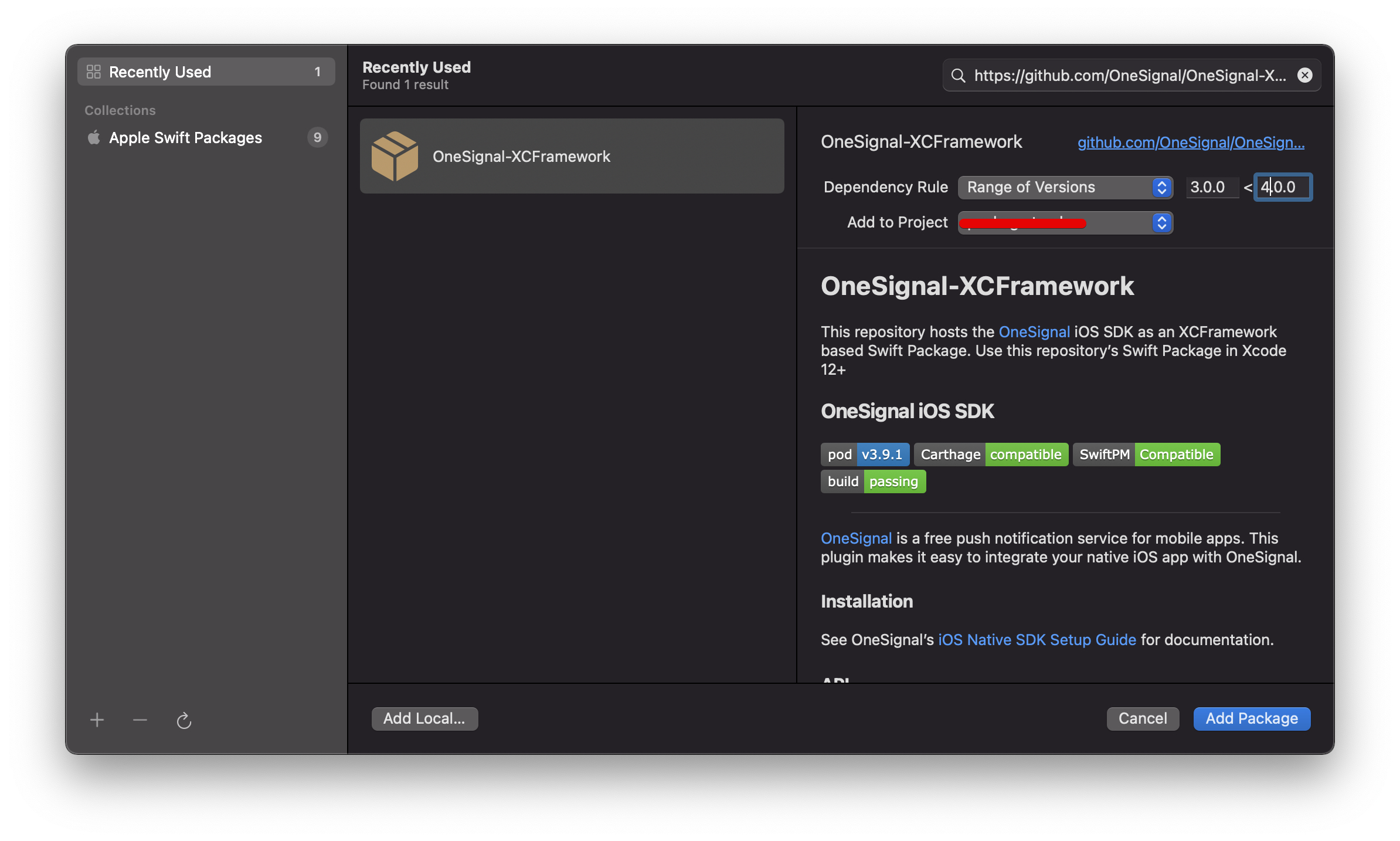1400x841 pixels.
Task: Click the Add Package button
Action: 1252,718
